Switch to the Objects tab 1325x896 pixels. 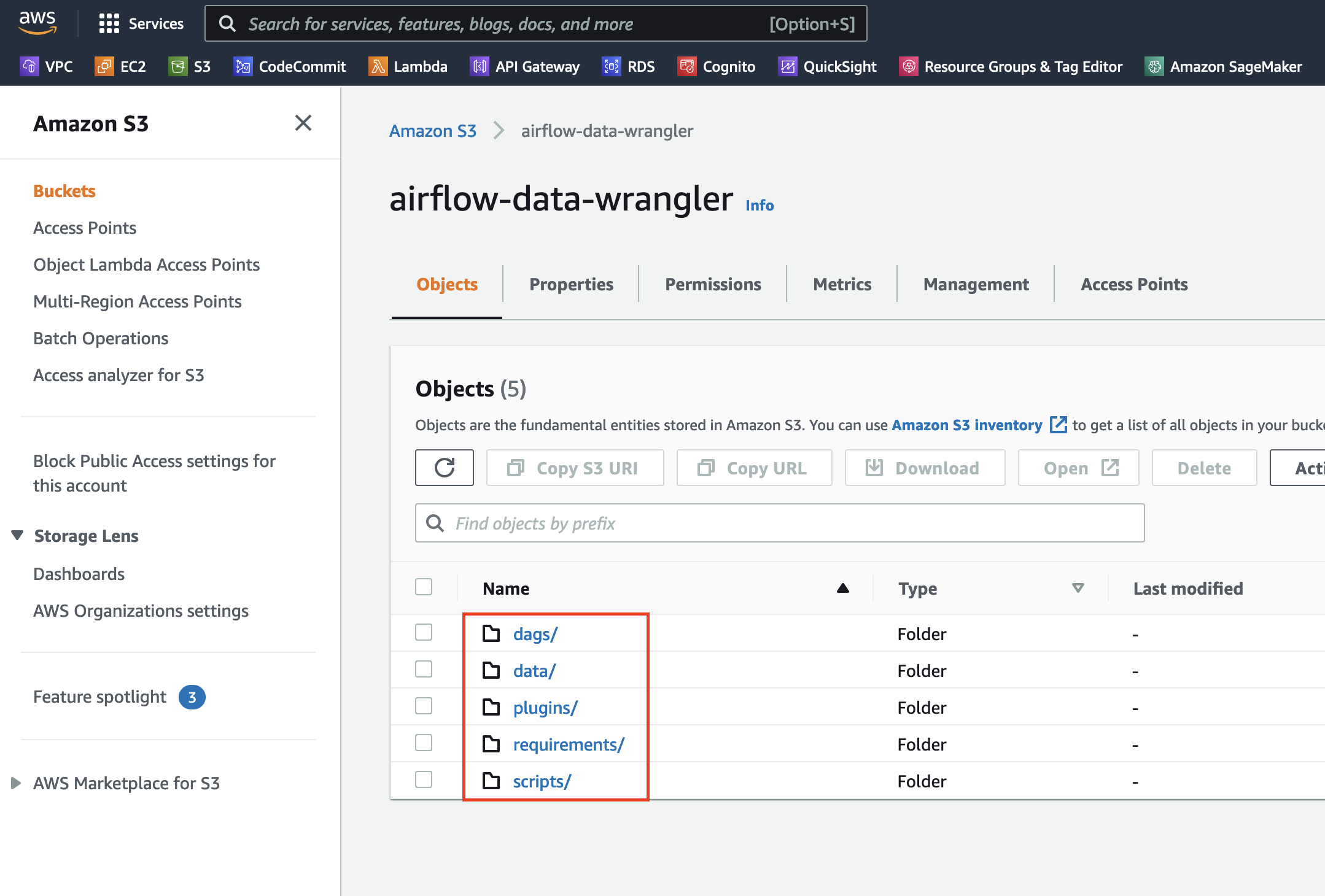click(447, 284)
